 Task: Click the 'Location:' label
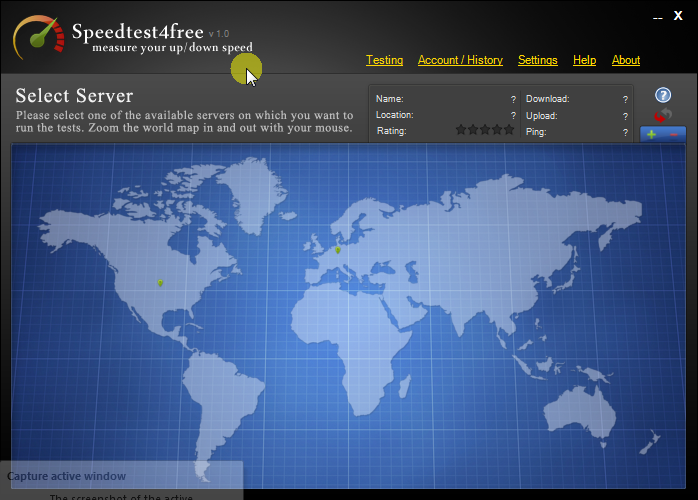coord(395,115)
